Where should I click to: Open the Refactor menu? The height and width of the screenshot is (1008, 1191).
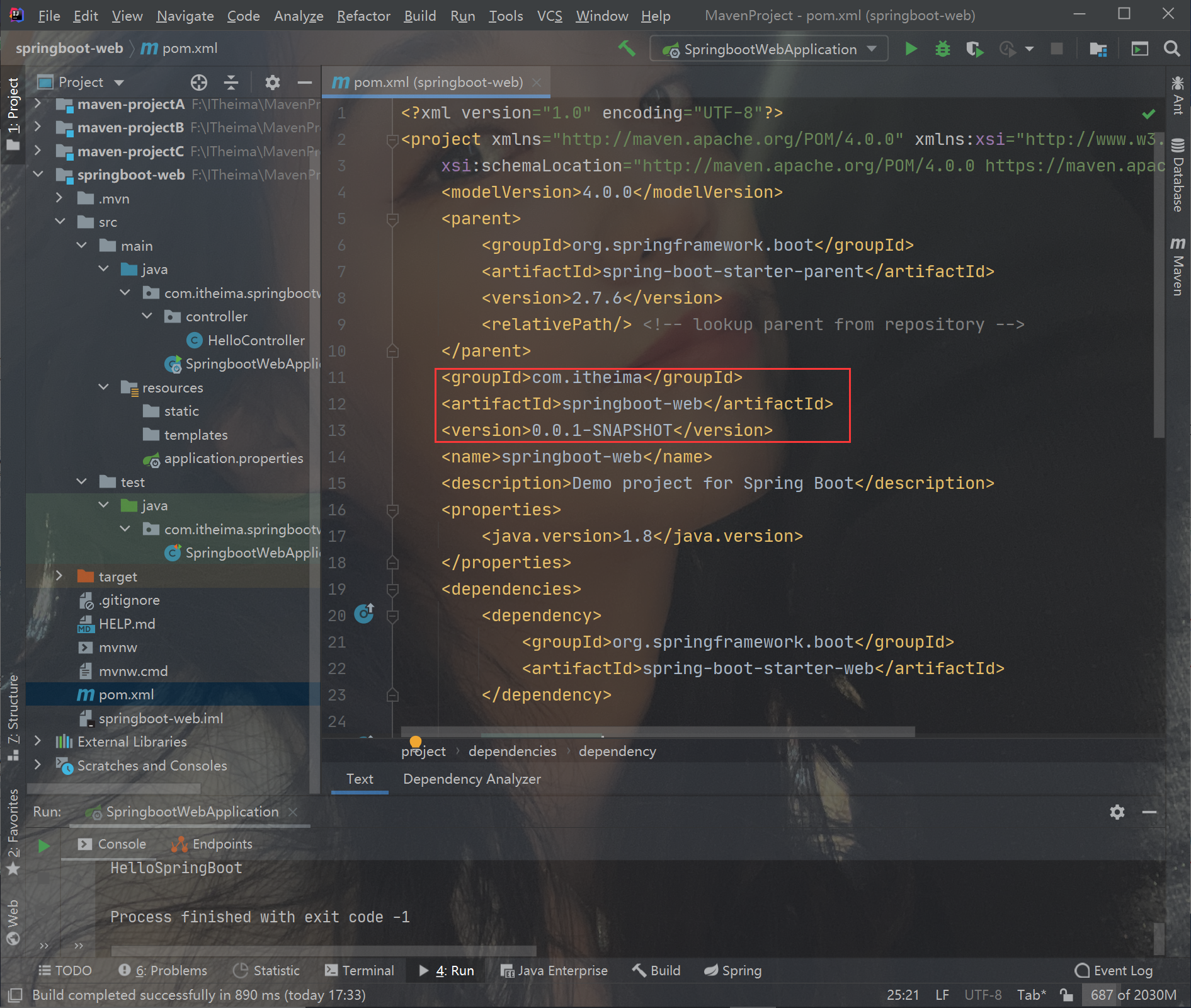point(363,16)
